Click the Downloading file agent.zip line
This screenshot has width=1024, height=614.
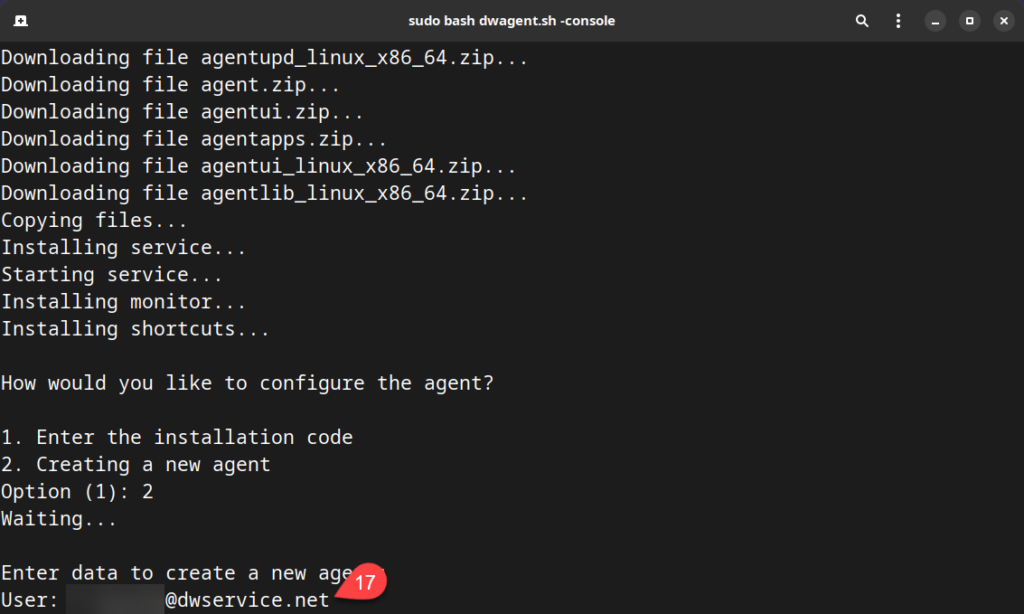[168, 84]
